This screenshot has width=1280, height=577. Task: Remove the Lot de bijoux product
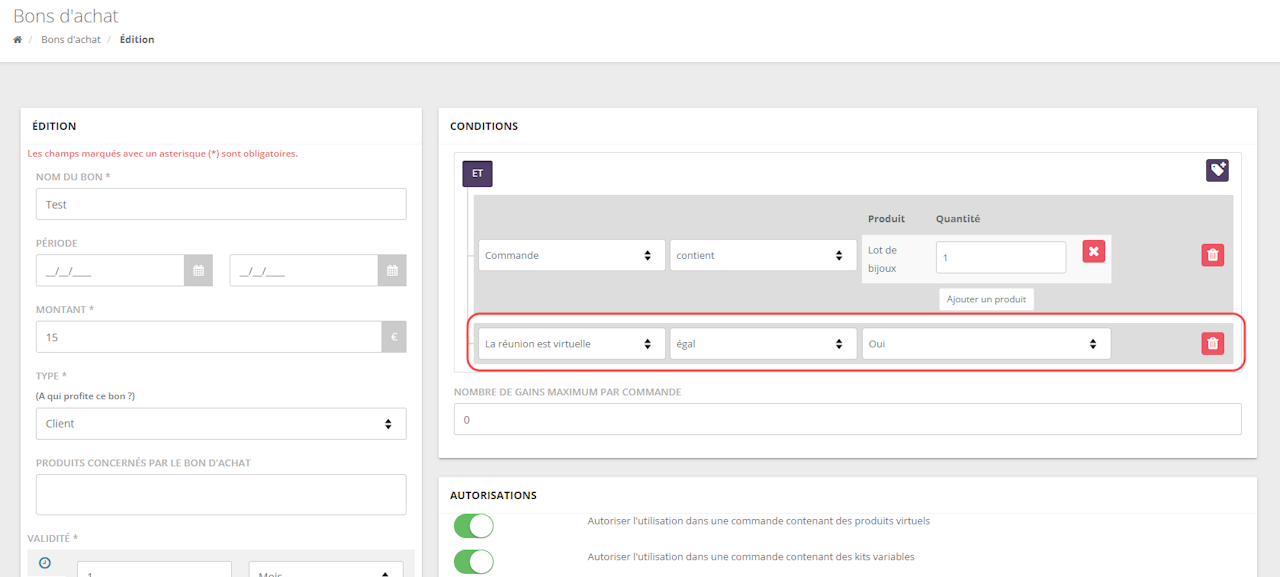1093,251
